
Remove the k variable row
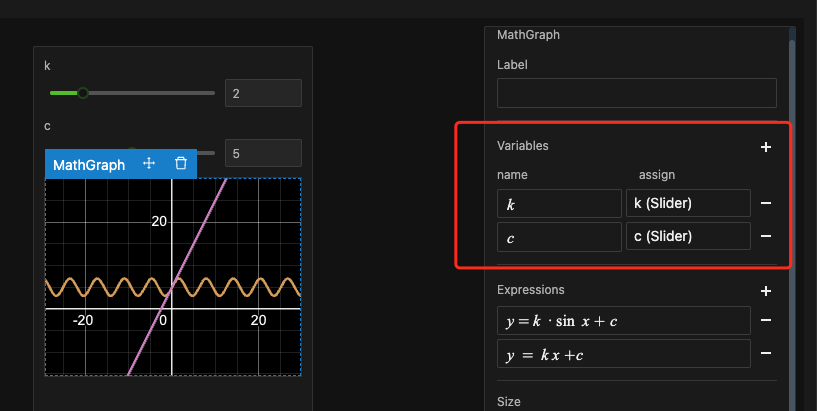765,203
